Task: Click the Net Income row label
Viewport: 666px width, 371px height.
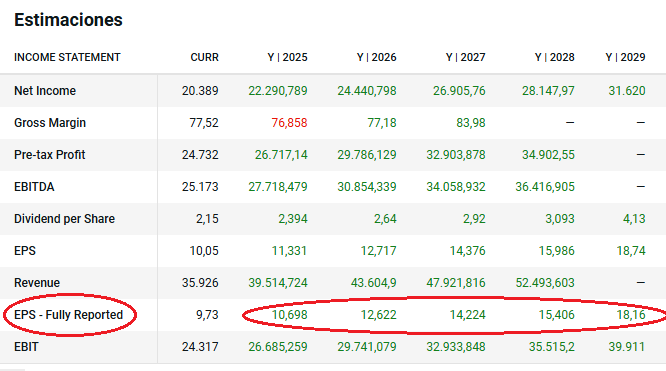Action: (x=45, y=91)
